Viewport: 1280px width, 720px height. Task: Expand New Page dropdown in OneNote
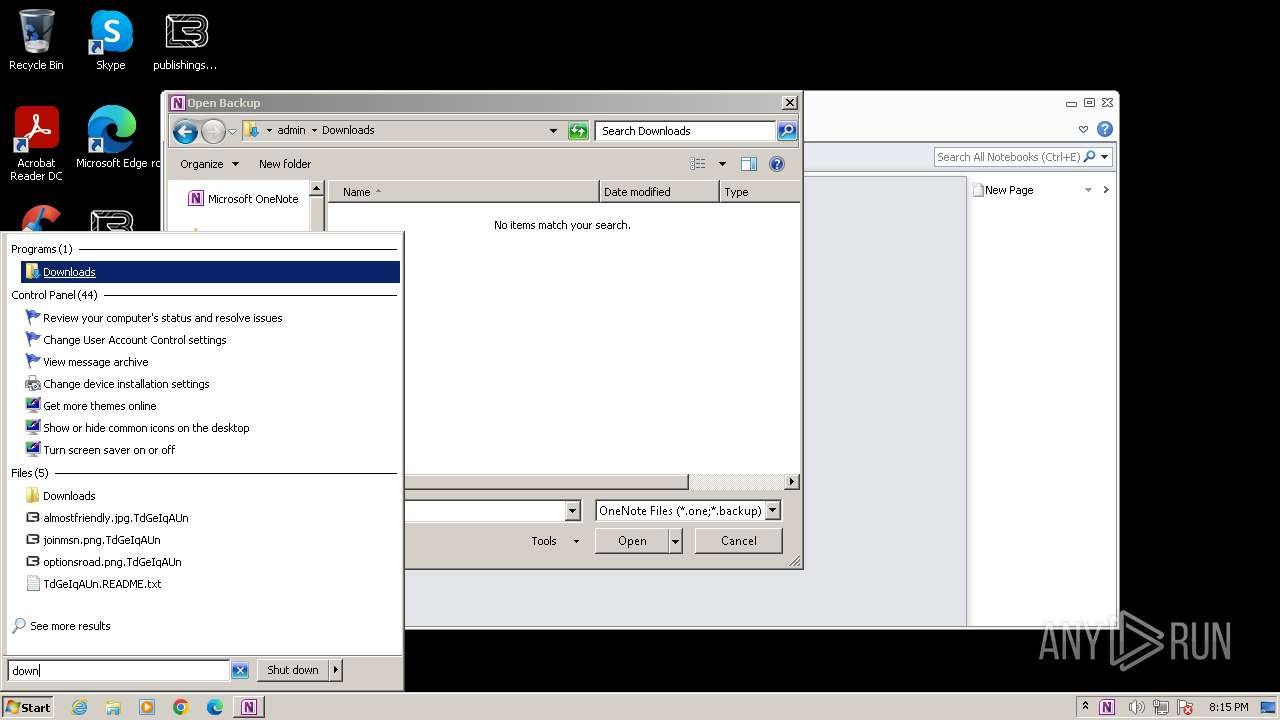click(x=1088, y=190)
